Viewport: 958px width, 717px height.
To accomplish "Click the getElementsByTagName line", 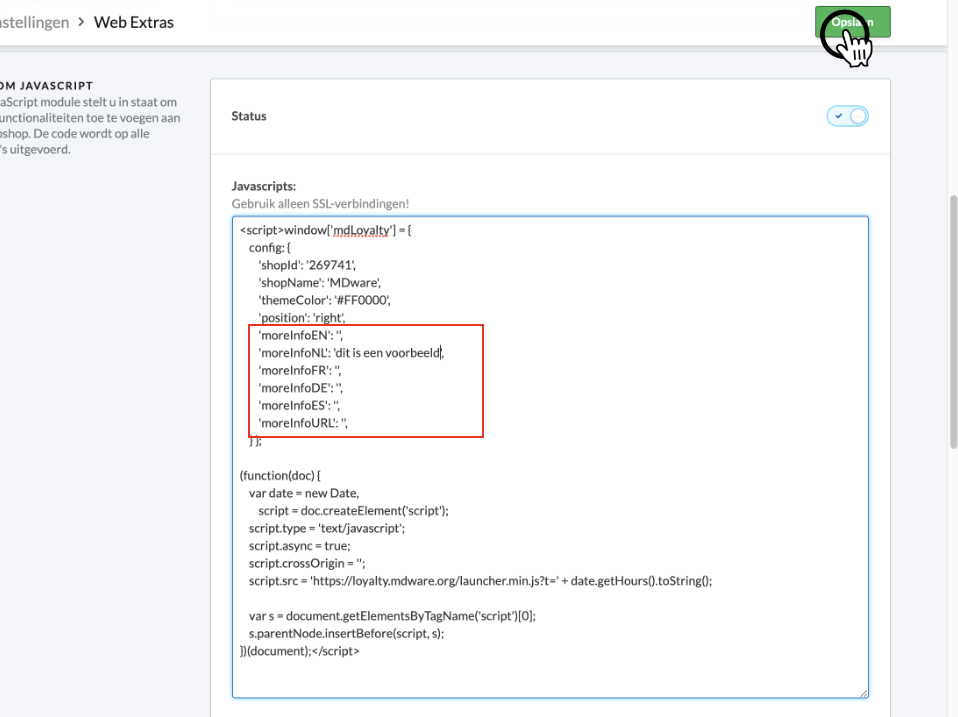I will point(392,616).
